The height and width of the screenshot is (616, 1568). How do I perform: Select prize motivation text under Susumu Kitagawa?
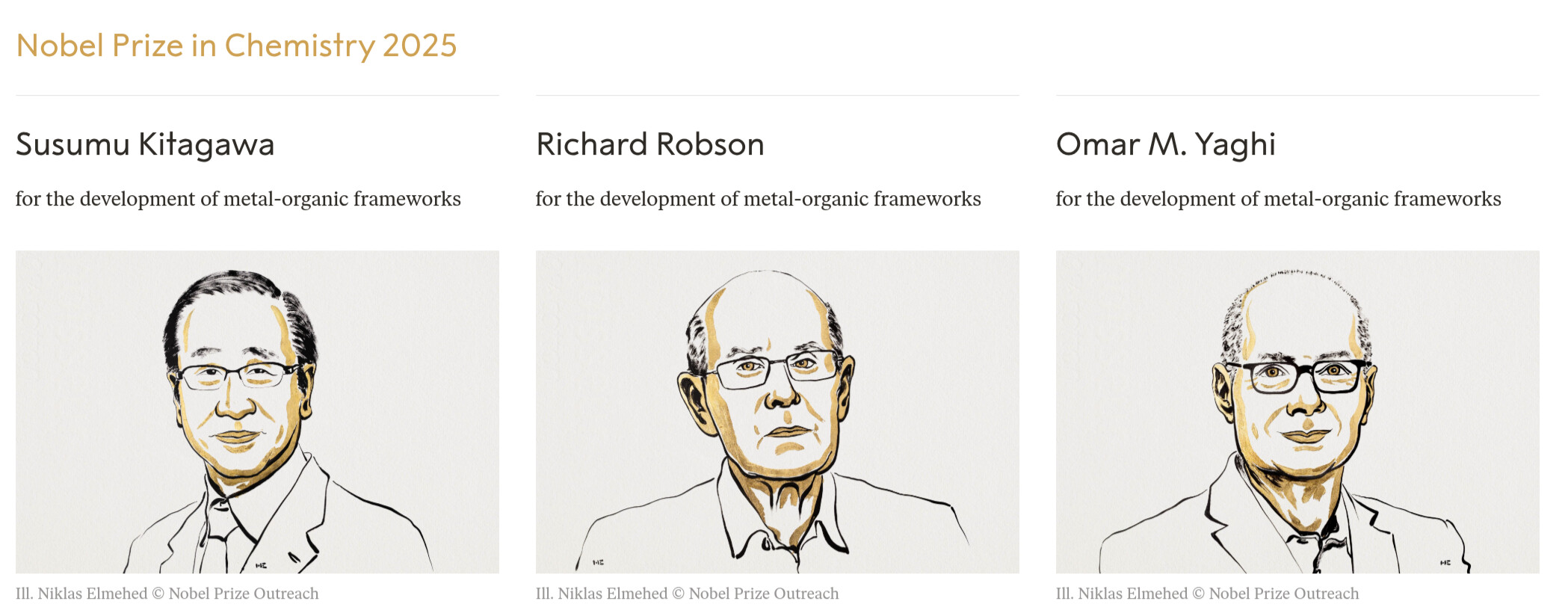[238, 199]
